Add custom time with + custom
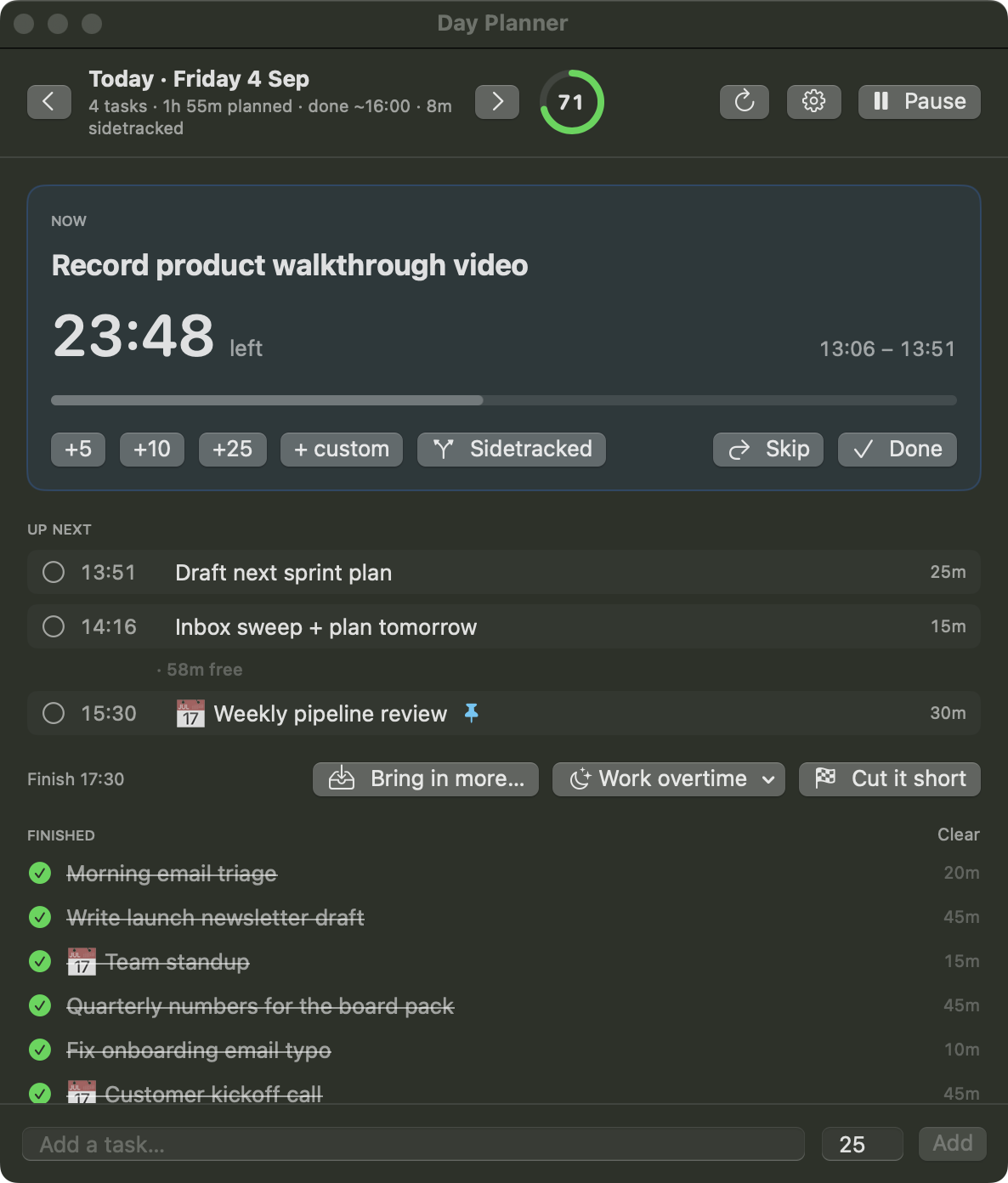This screenshot has height=1183, width=1008. 342,450
